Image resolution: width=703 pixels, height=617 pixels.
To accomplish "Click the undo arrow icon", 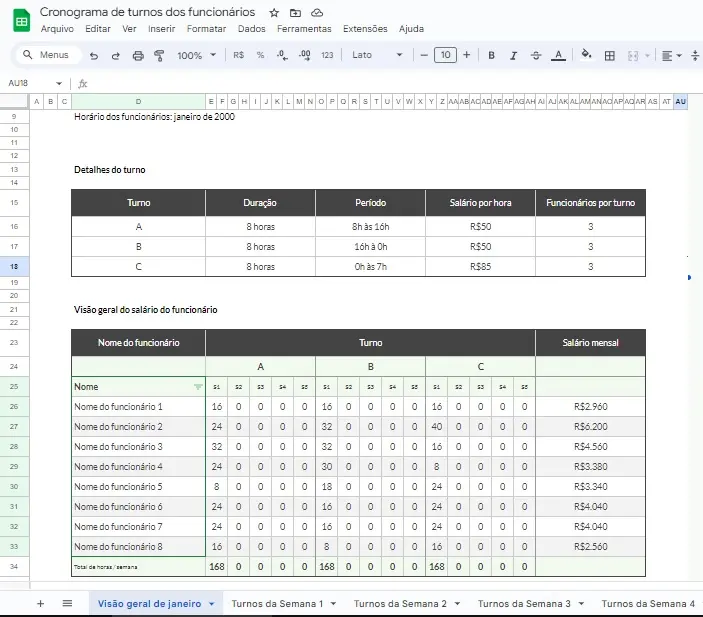I will pos(94,56).
